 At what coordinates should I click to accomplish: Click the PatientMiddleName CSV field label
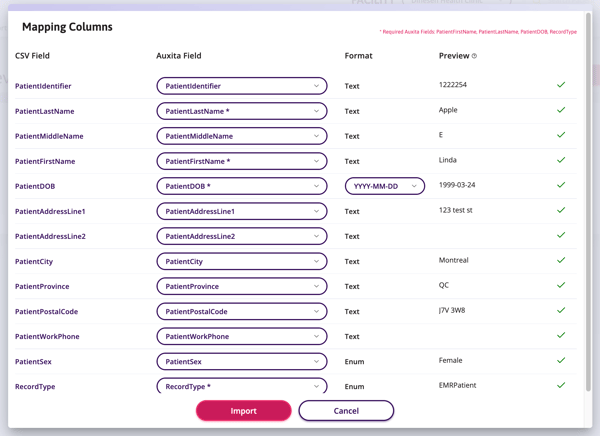point(49,136)
